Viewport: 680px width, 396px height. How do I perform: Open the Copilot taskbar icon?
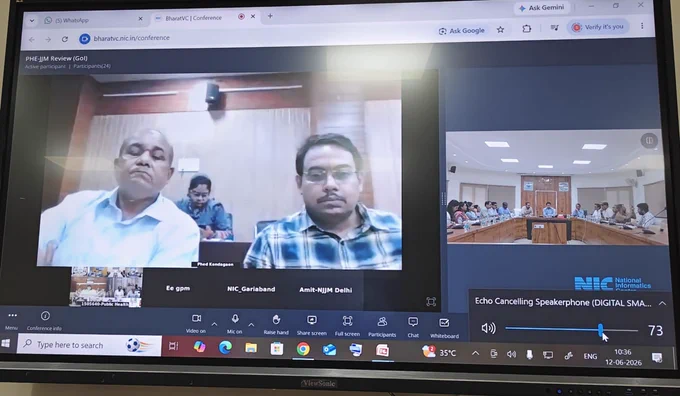pyautogui.click(x=199, y=347)
